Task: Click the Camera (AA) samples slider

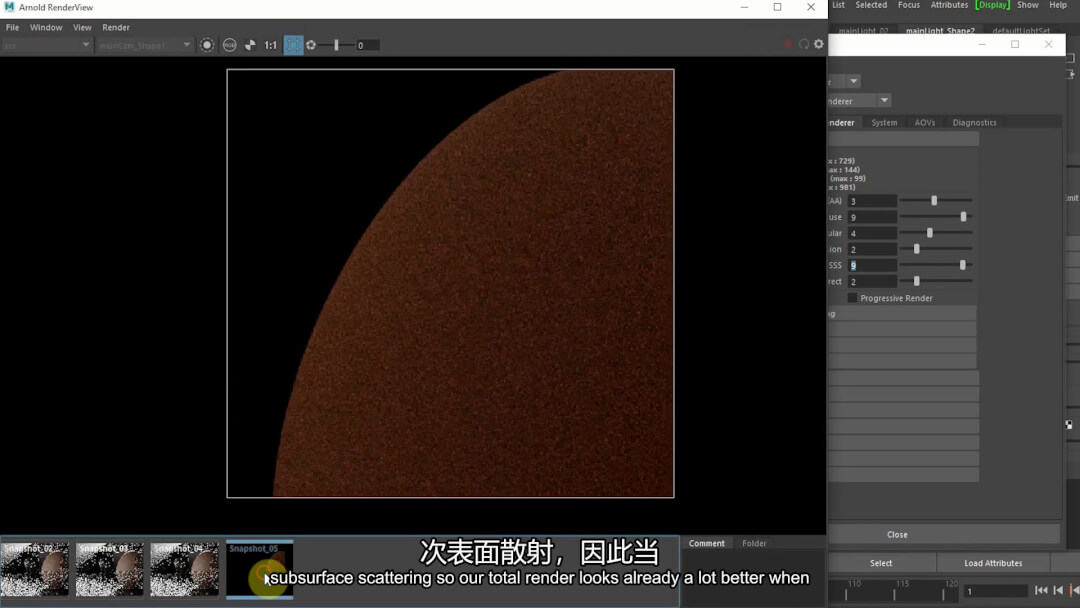Action: coord(936,200)
